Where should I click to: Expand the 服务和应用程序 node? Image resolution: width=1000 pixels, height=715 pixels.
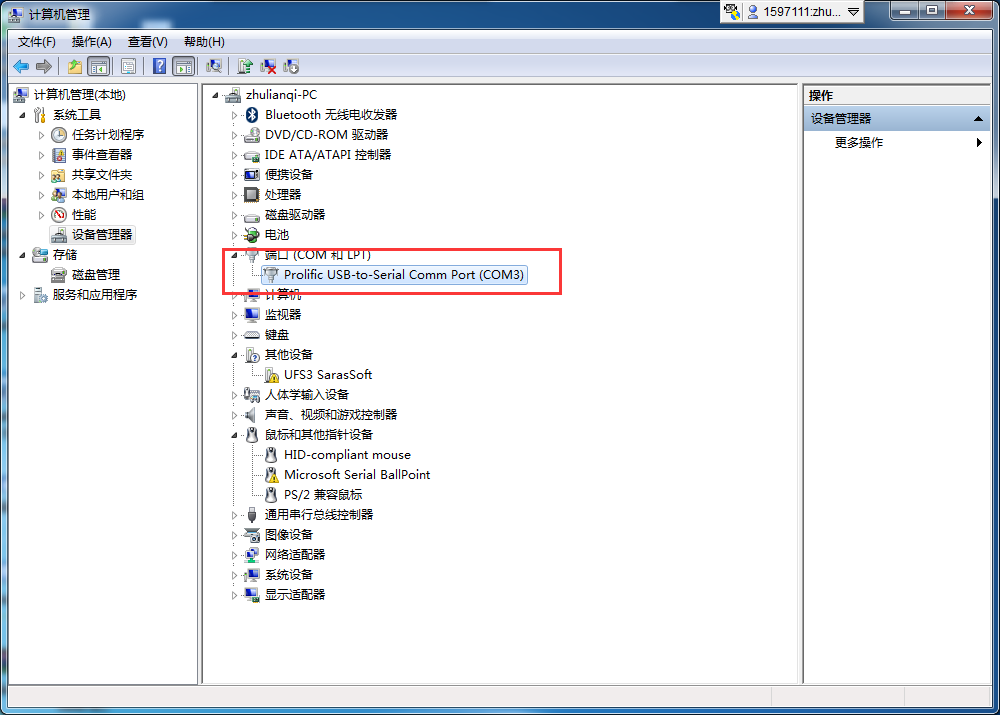(23, 295)
